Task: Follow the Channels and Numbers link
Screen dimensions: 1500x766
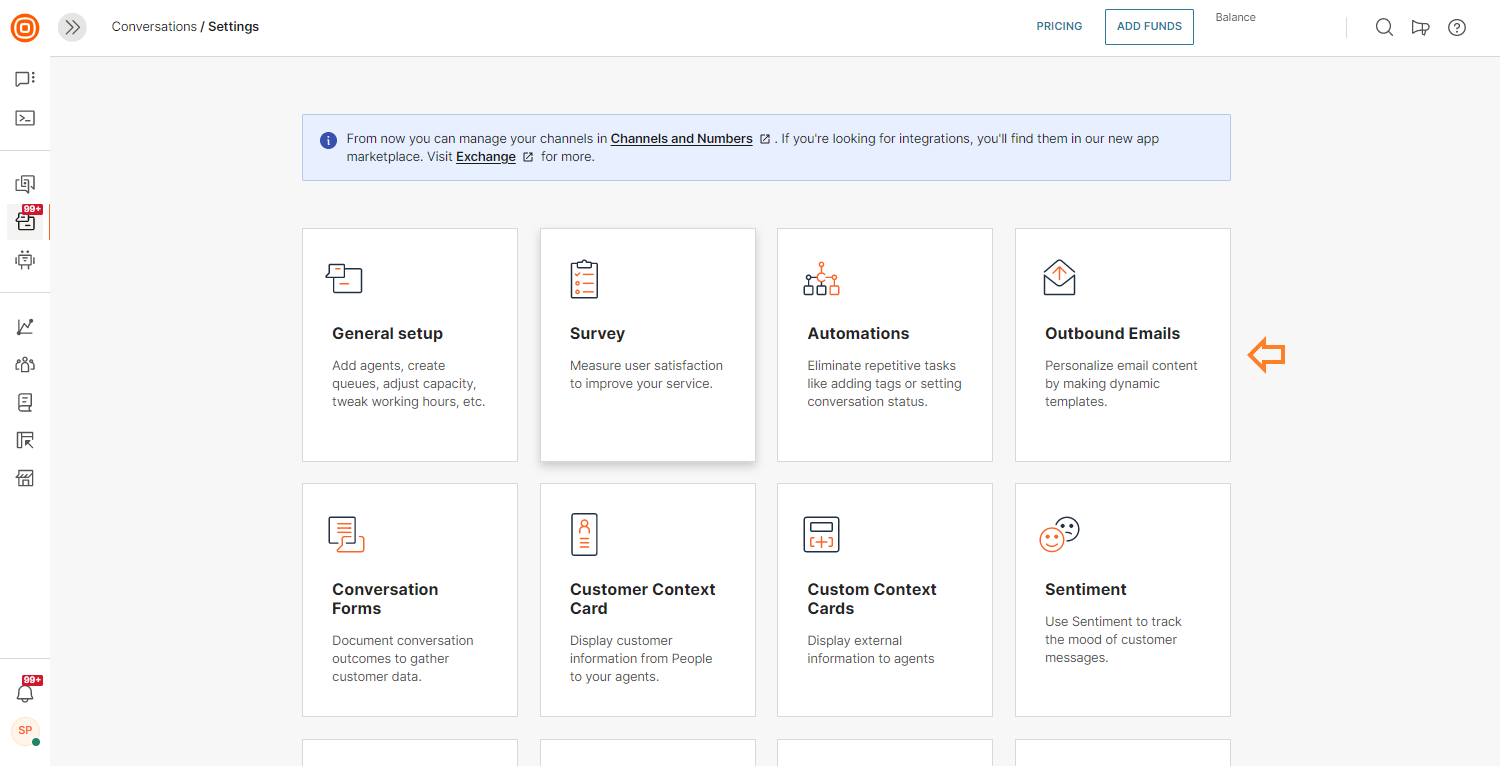Action: [x=681, y=139]
